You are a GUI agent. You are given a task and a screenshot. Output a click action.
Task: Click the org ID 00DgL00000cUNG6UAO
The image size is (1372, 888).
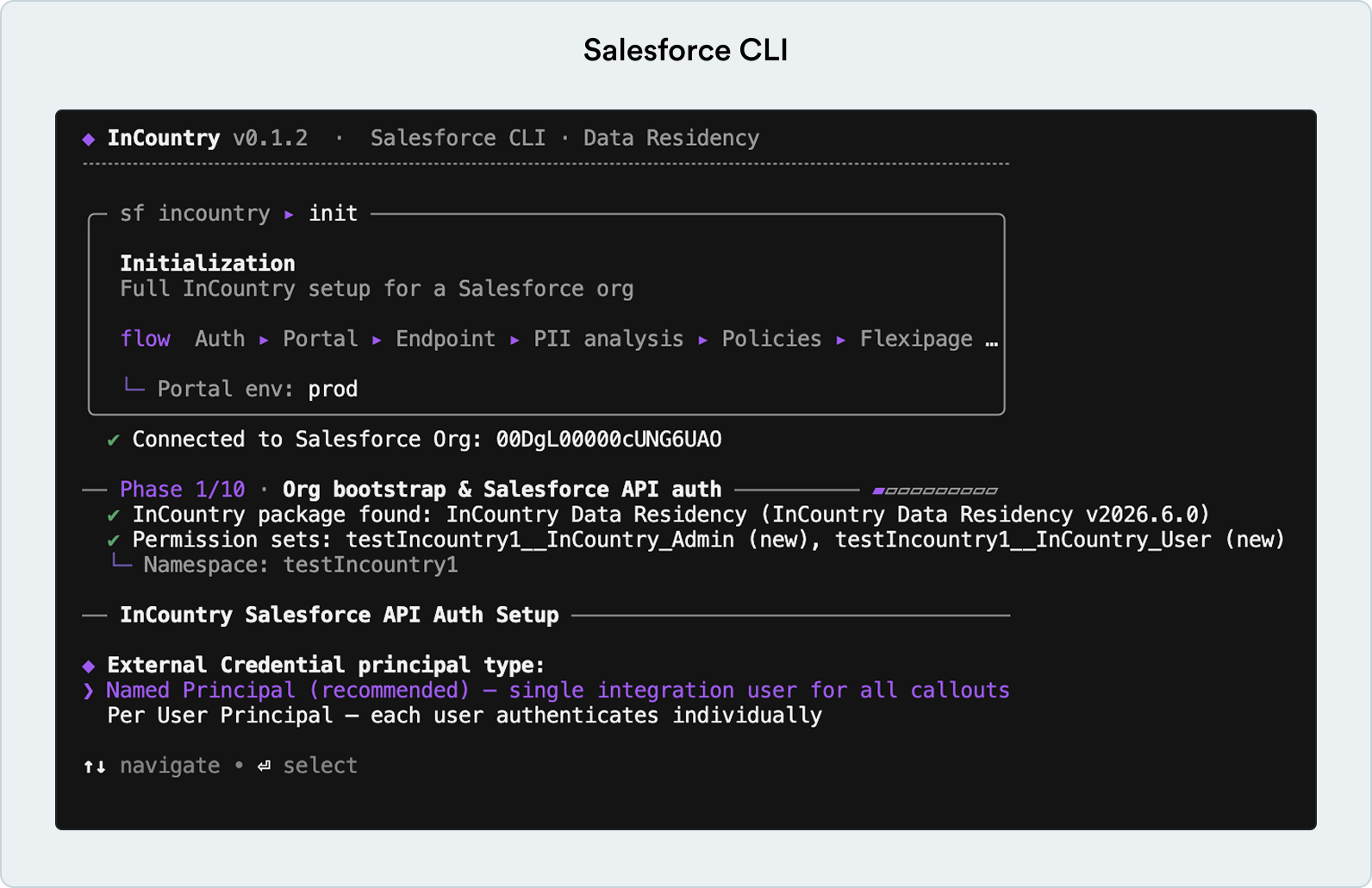tap(608, 440)
